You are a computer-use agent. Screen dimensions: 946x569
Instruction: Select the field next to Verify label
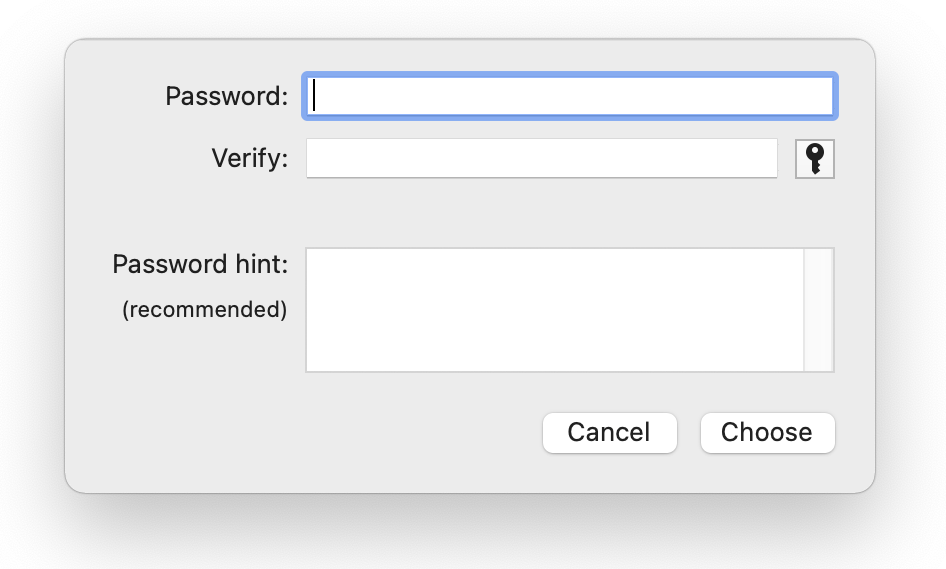(x=541, y=158)
